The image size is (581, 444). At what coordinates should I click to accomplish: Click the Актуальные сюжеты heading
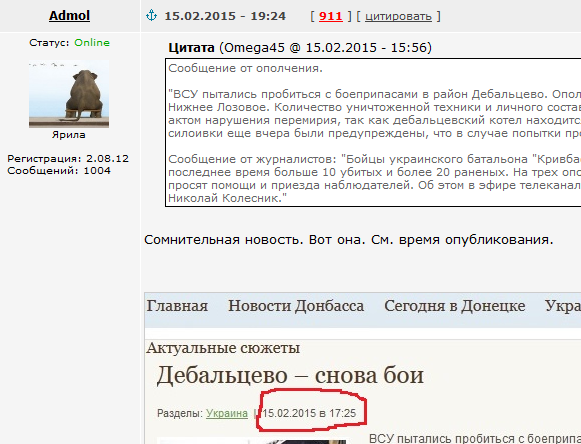223,348
